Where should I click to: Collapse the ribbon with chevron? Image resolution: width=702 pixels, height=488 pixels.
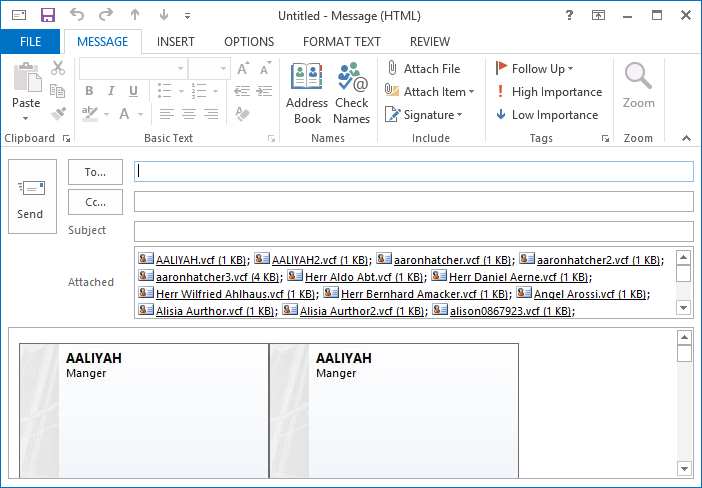click(686, 138)
